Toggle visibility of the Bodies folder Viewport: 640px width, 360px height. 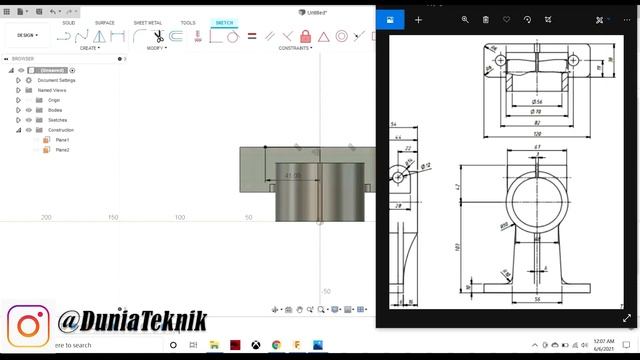tap(29, 110)
